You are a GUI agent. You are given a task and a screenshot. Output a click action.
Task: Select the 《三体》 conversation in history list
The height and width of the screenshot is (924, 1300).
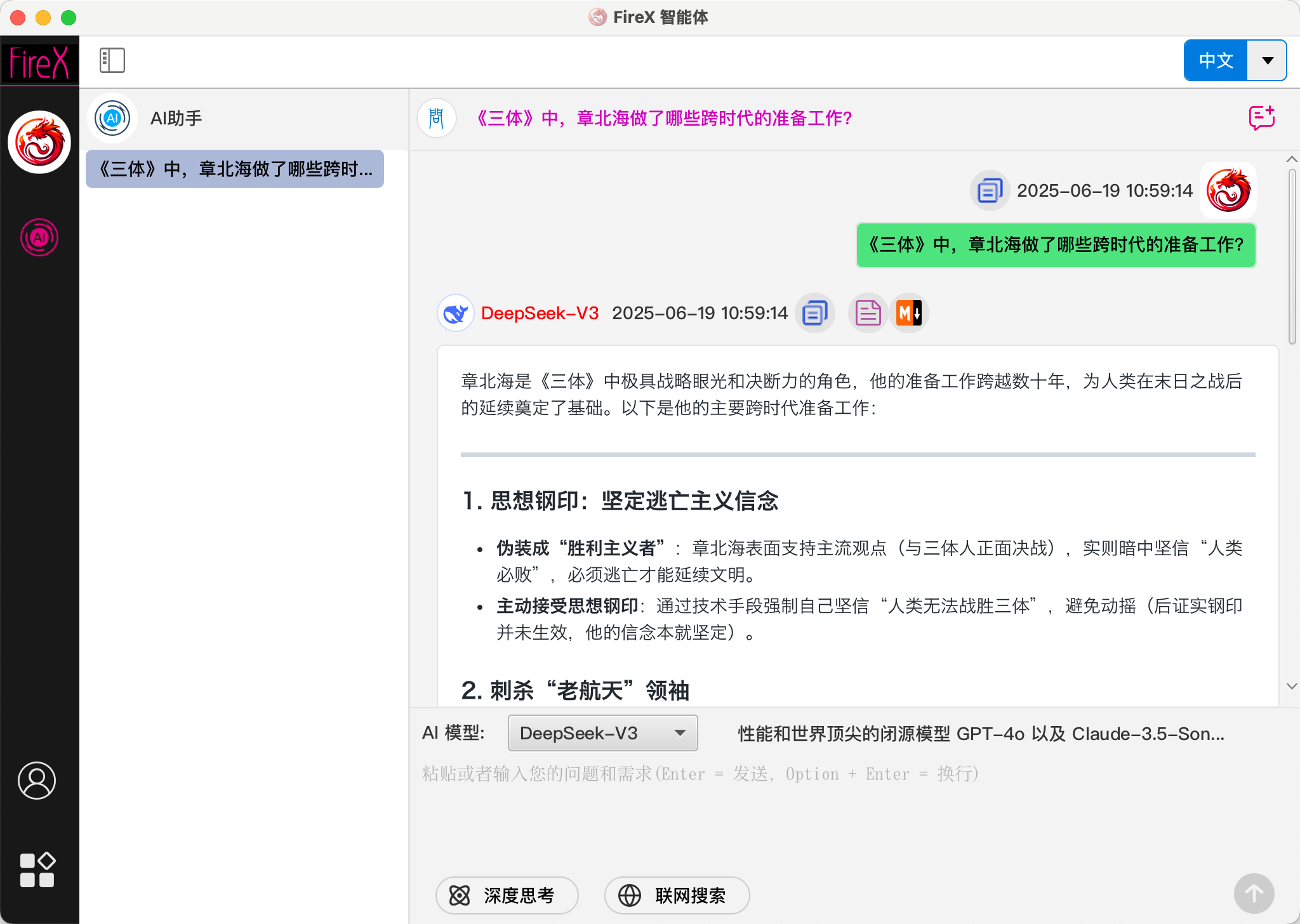tap(235, 169)
